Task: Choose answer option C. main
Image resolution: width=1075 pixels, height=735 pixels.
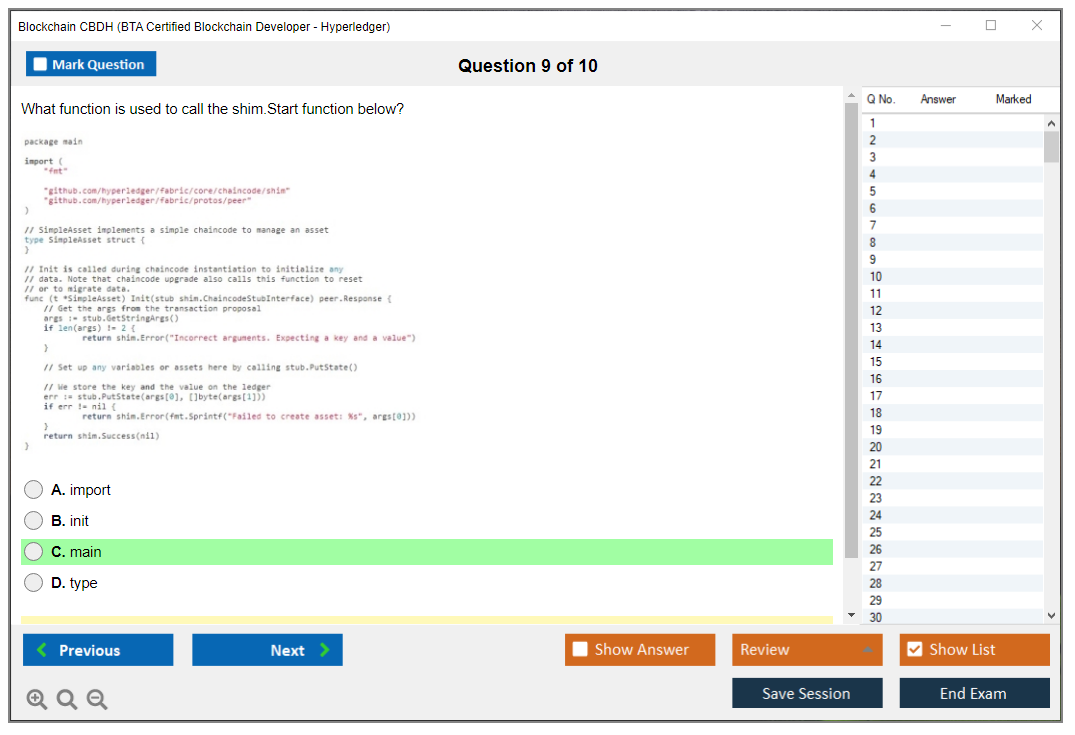Action: (x=34, y=552)
